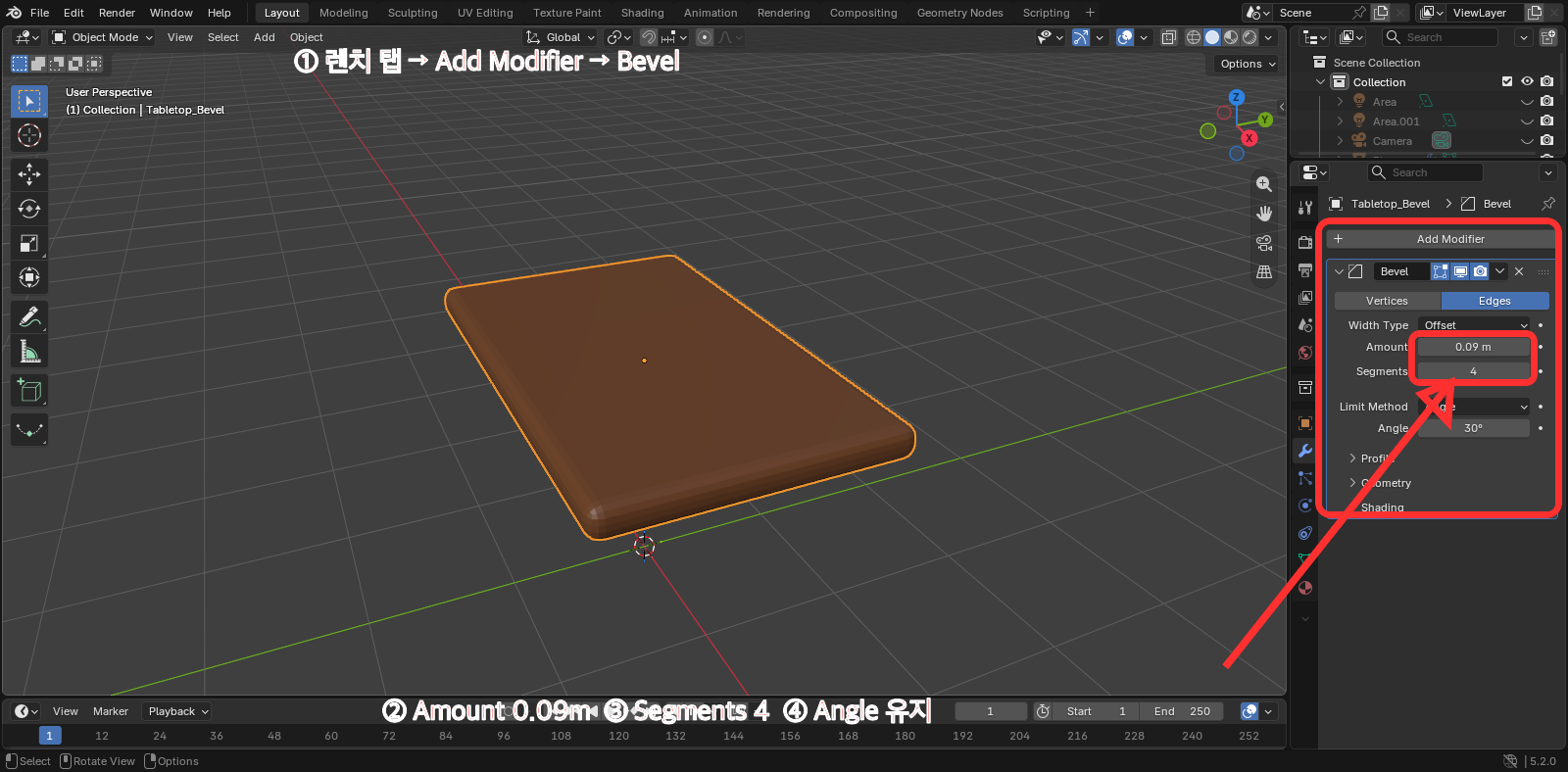Viewport: 1568px width, 772px height.
Task: Toggle camera view with the camera icon
Action: [x=1264, y=243]
